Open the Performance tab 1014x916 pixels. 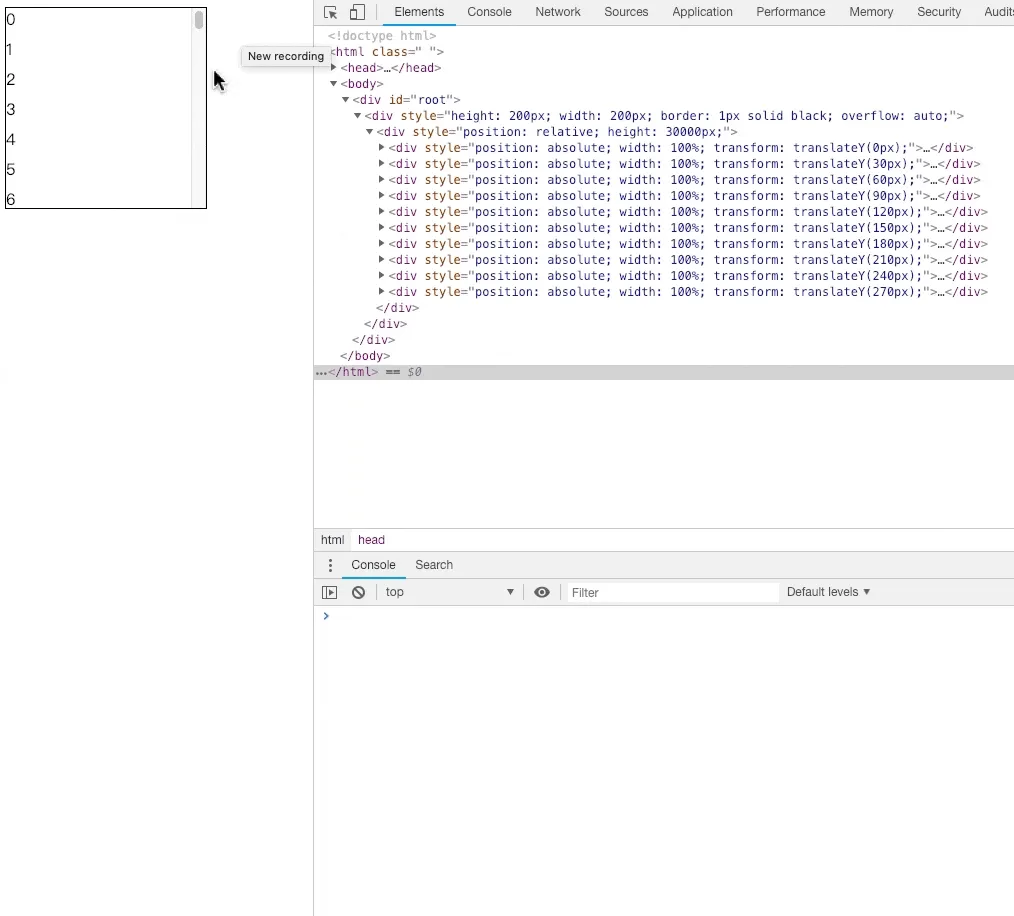tap(791, 12)
